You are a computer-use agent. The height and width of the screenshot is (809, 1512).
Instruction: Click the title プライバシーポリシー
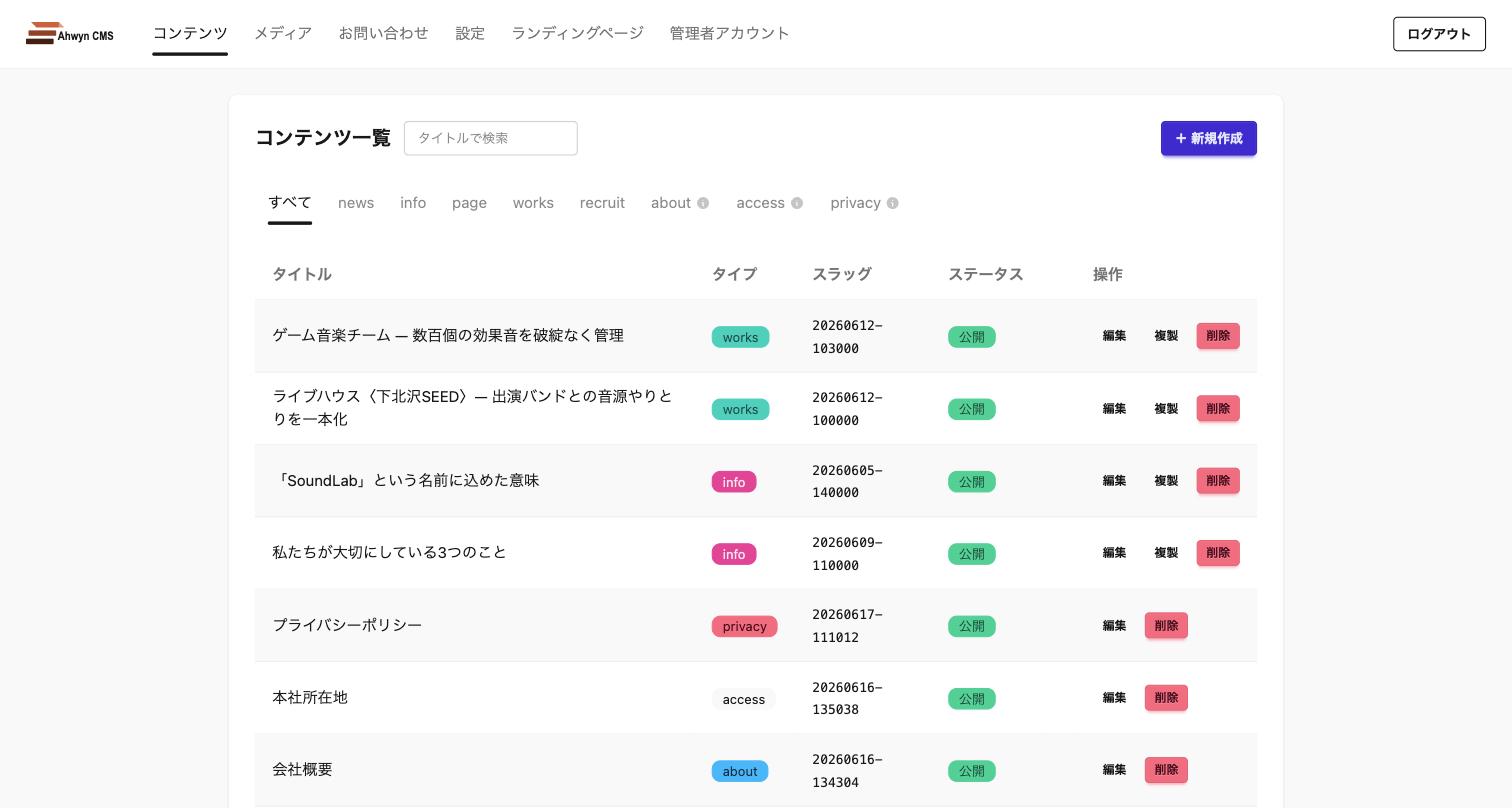click(x=347, y=626)
